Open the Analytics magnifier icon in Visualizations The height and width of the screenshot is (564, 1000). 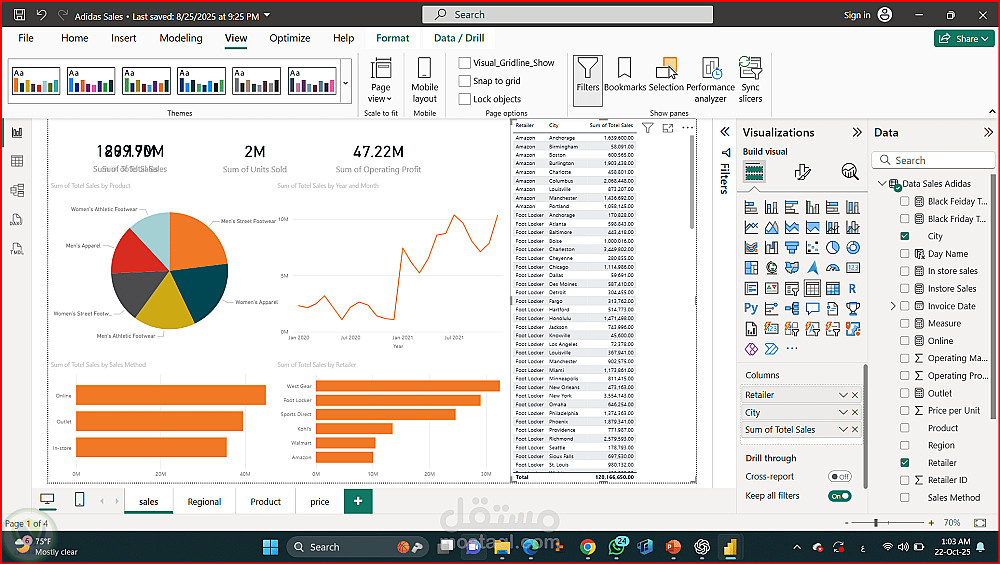coord(849,171)
